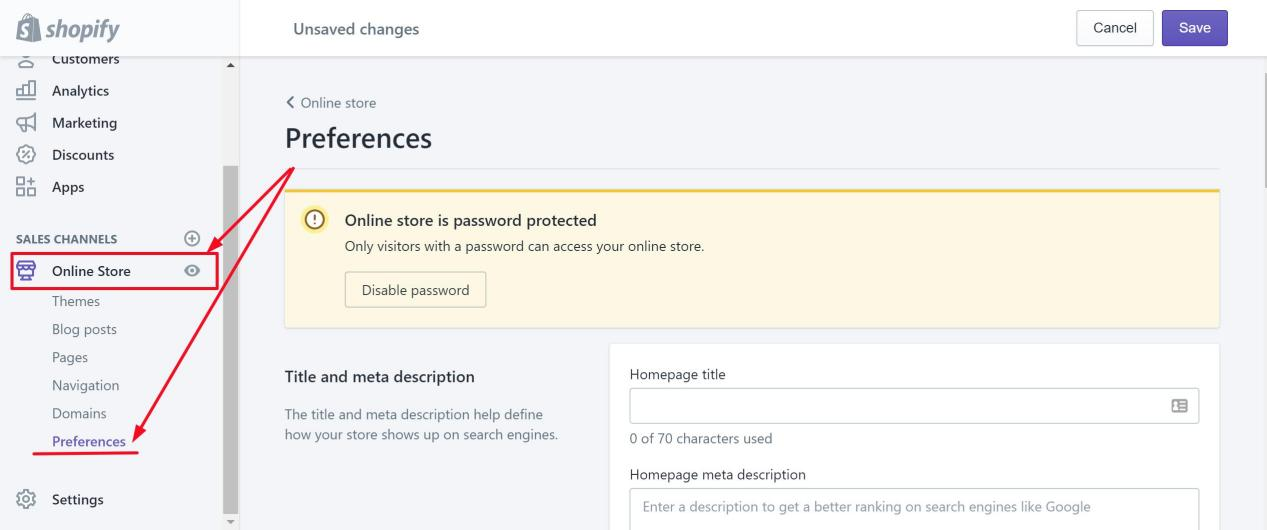The image size is (1267, 530).
Task: View online store with eye icon
Action: 193,271
